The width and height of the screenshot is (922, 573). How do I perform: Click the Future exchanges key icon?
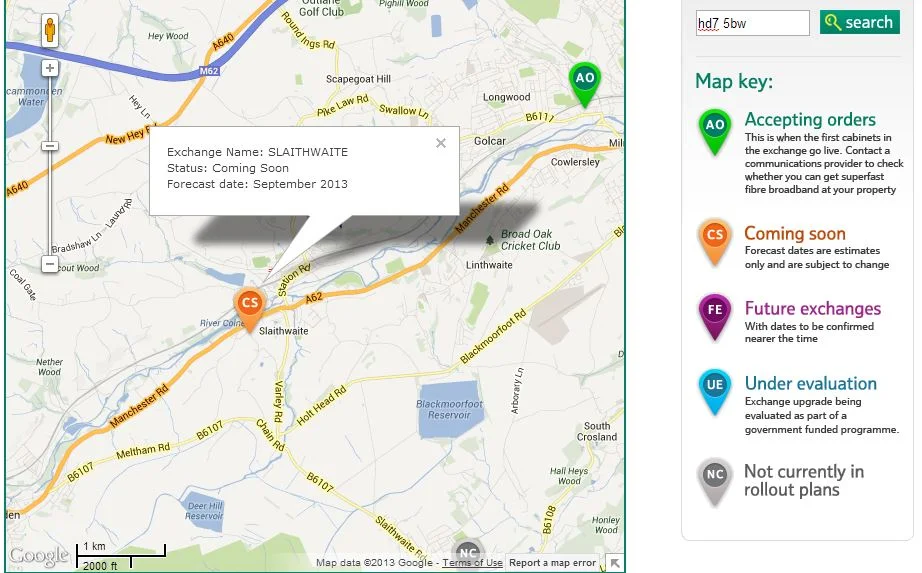tap(714, 317)
